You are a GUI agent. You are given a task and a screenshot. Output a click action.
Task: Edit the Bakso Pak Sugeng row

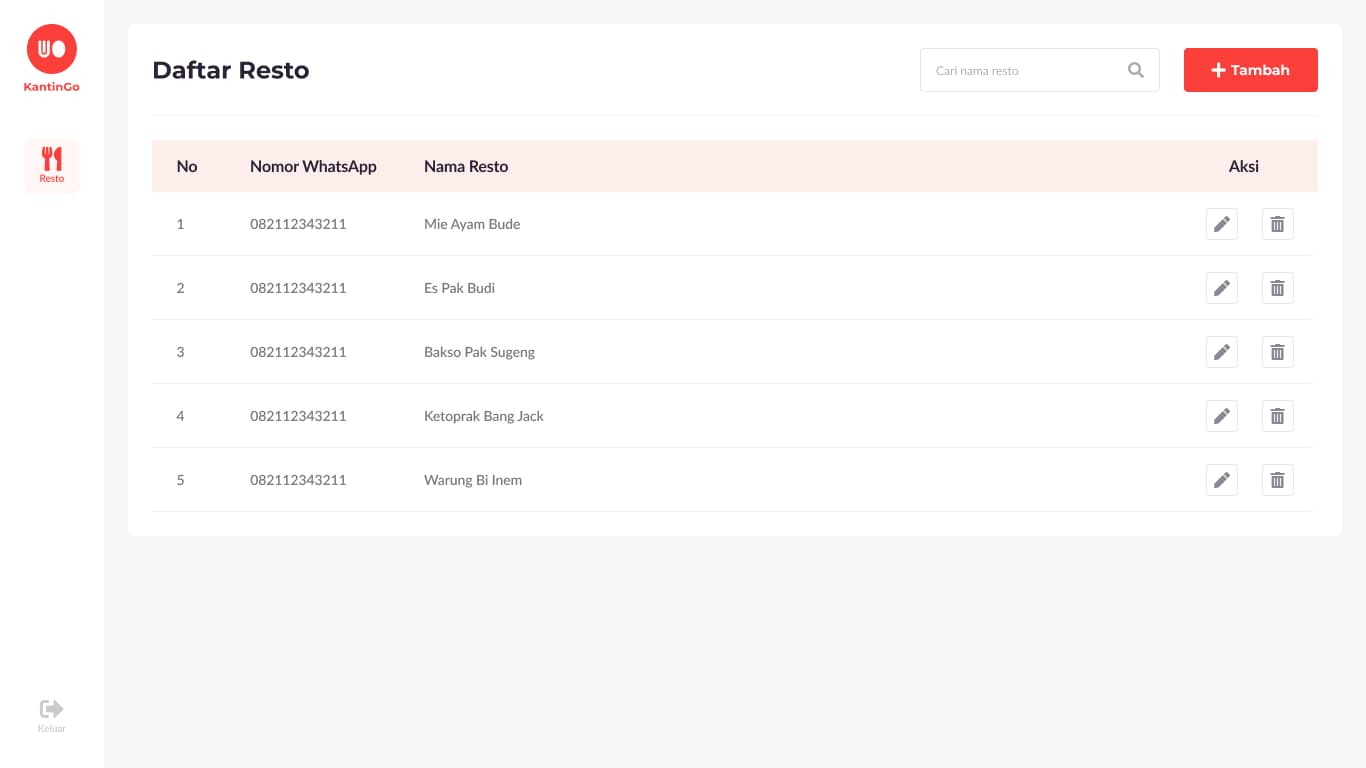click(1222, 352)
